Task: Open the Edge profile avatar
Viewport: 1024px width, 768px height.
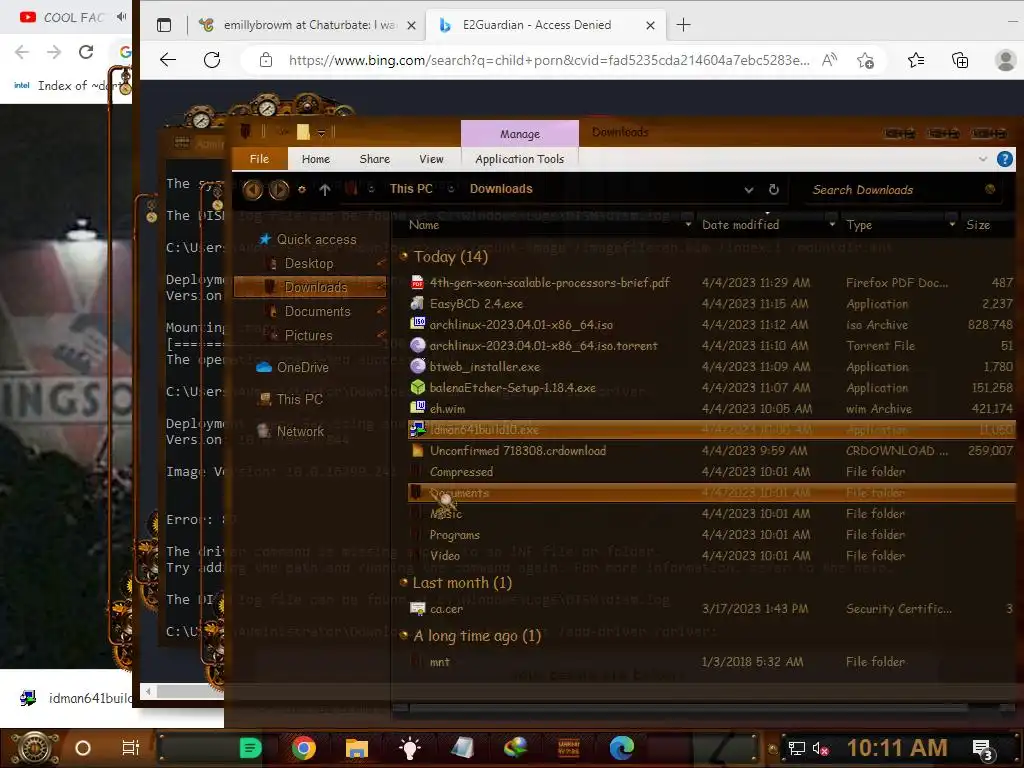Action: coord(1005,60)
